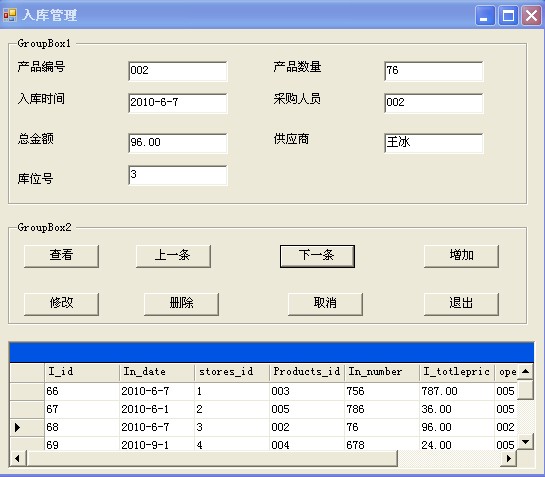Focus the 产品数量 input field
The width and height of the screenshot is (545, 477).
coord(433,71)
